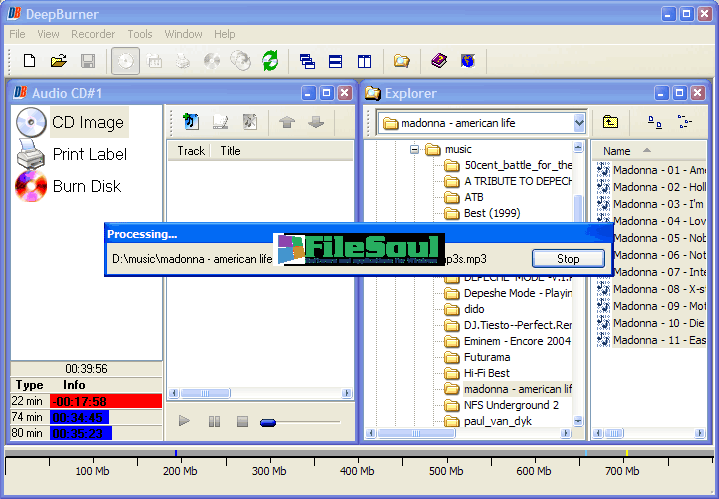The width and height of the screenshot is (719, 499).
Task: Open the Tools menu
Action: coord(140,34)
